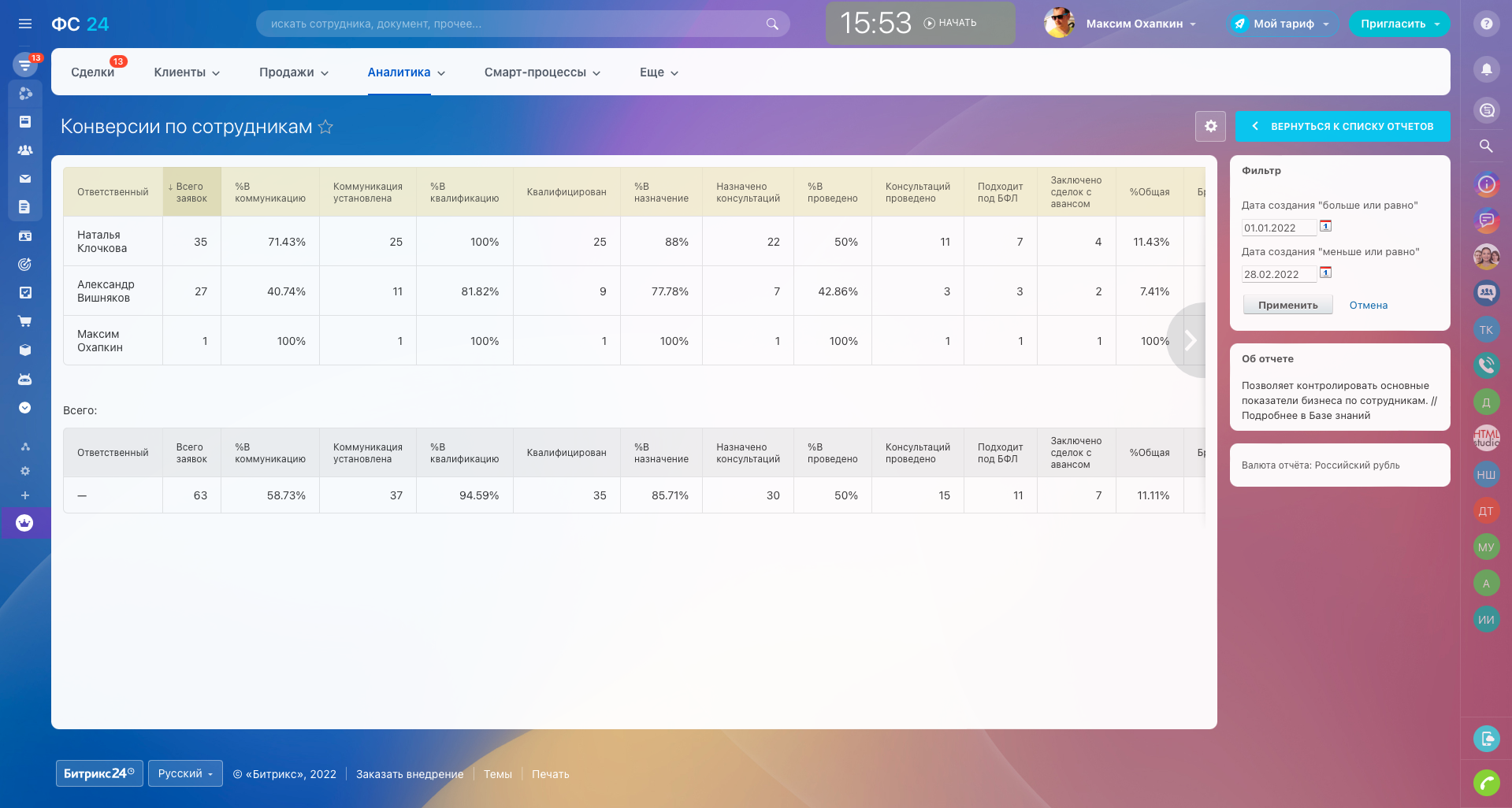The height and width of the screenshot is (808, 1512).
Task: Open notifications bell in right panel
Action: click(1486, 69)
